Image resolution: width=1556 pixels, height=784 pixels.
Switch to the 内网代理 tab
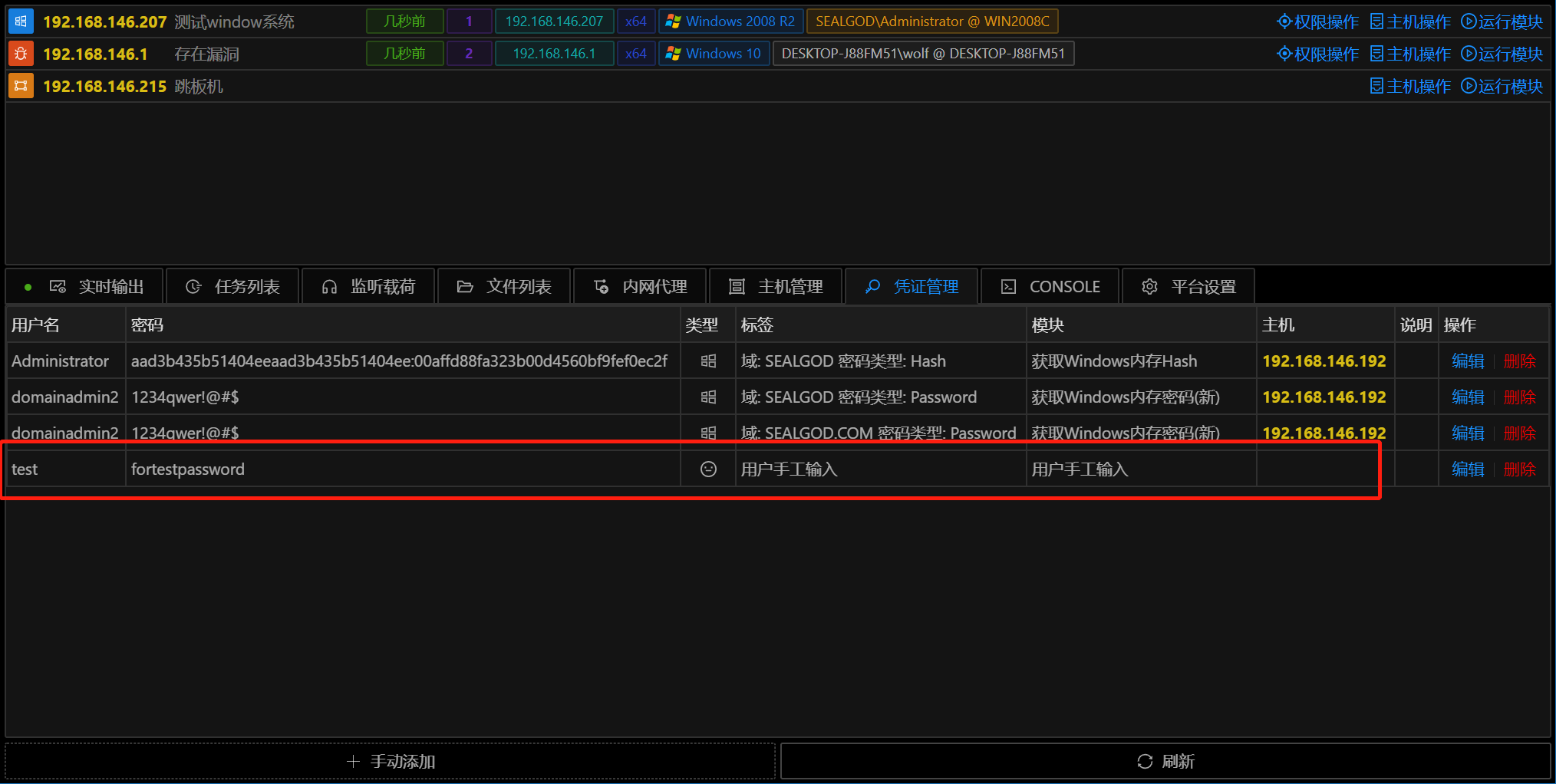640,287
